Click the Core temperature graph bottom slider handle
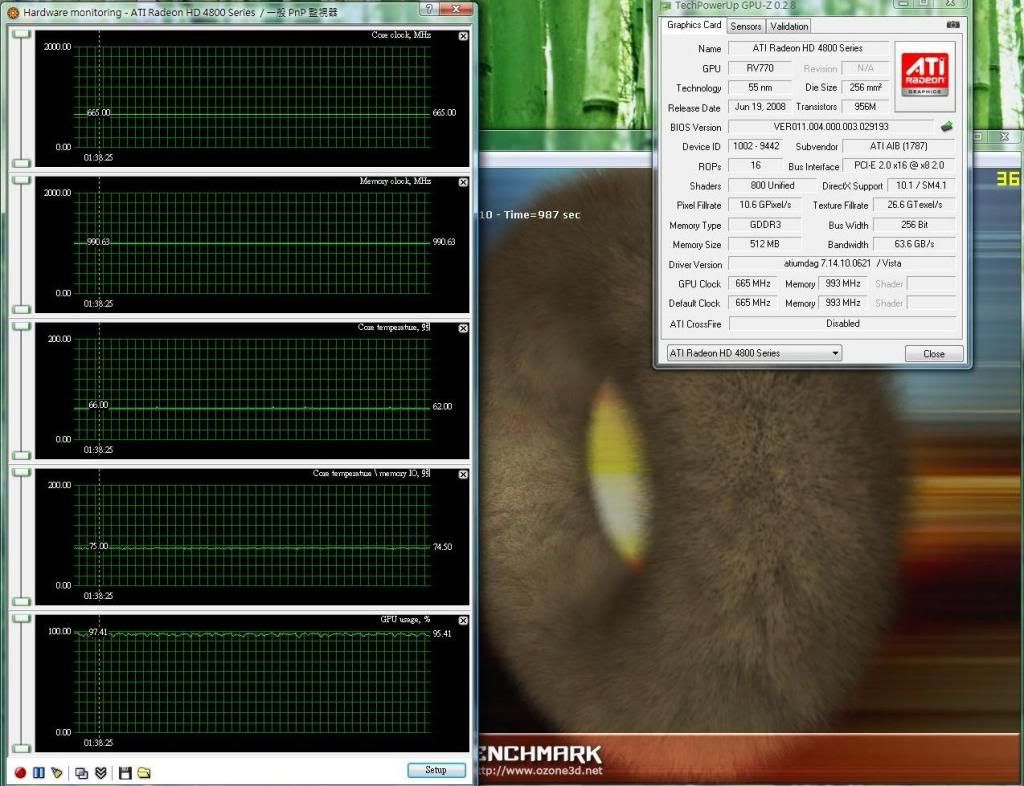The height and width of the screenshot is (786, 1024). coord(22,456)
